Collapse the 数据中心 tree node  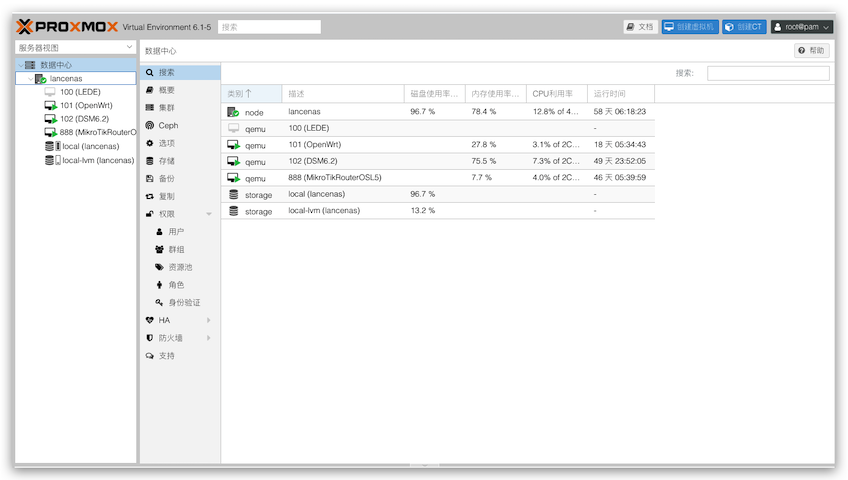[20, 65]
